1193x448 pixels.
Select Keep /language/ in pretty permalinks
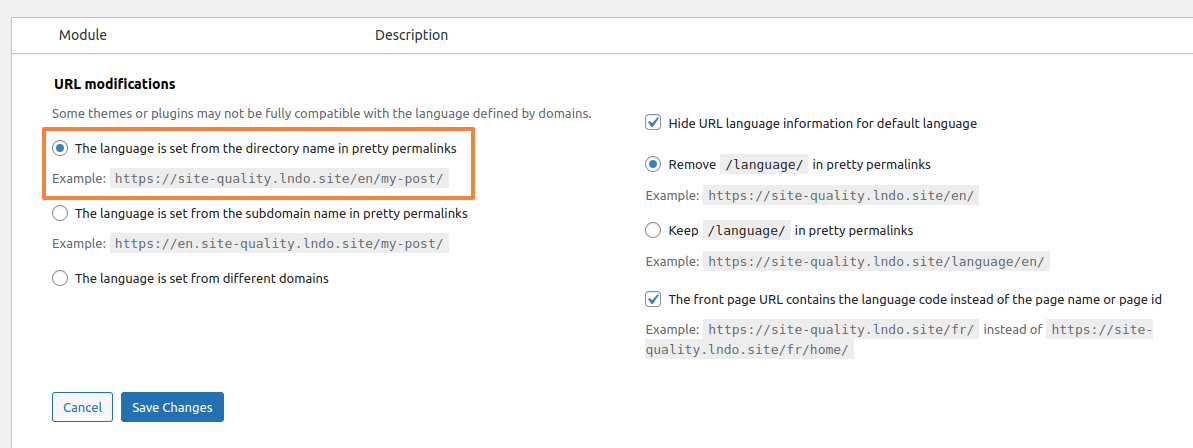653,230
